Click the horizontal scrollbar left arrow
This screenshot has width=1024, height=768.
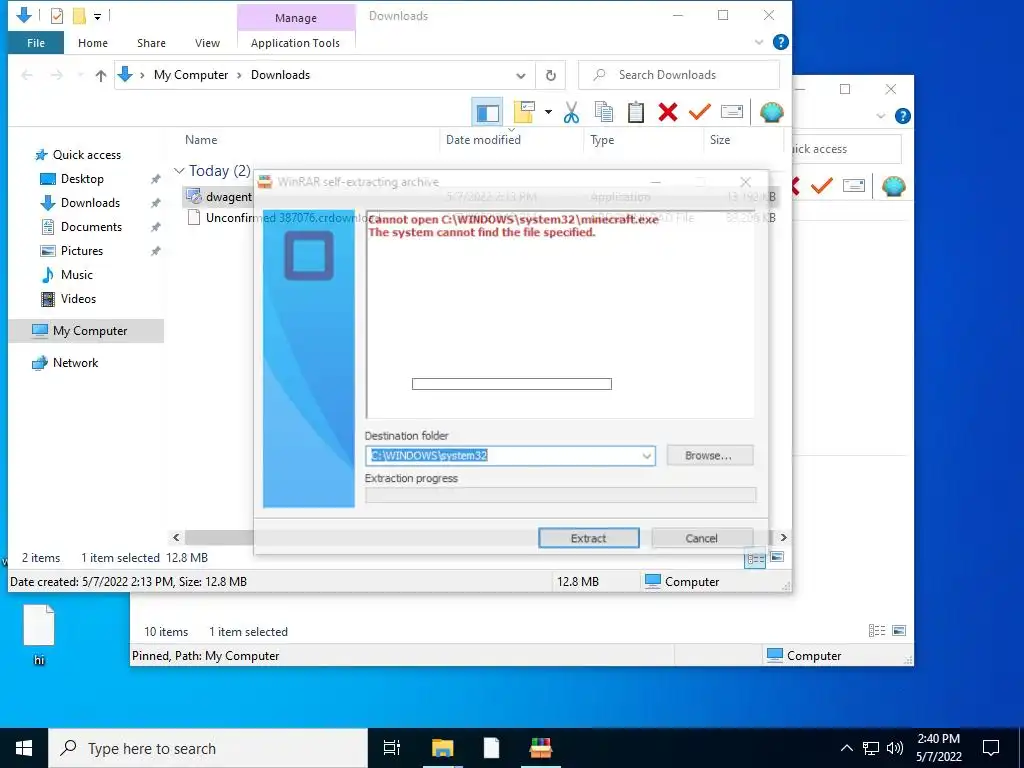(x=176, y=537)
